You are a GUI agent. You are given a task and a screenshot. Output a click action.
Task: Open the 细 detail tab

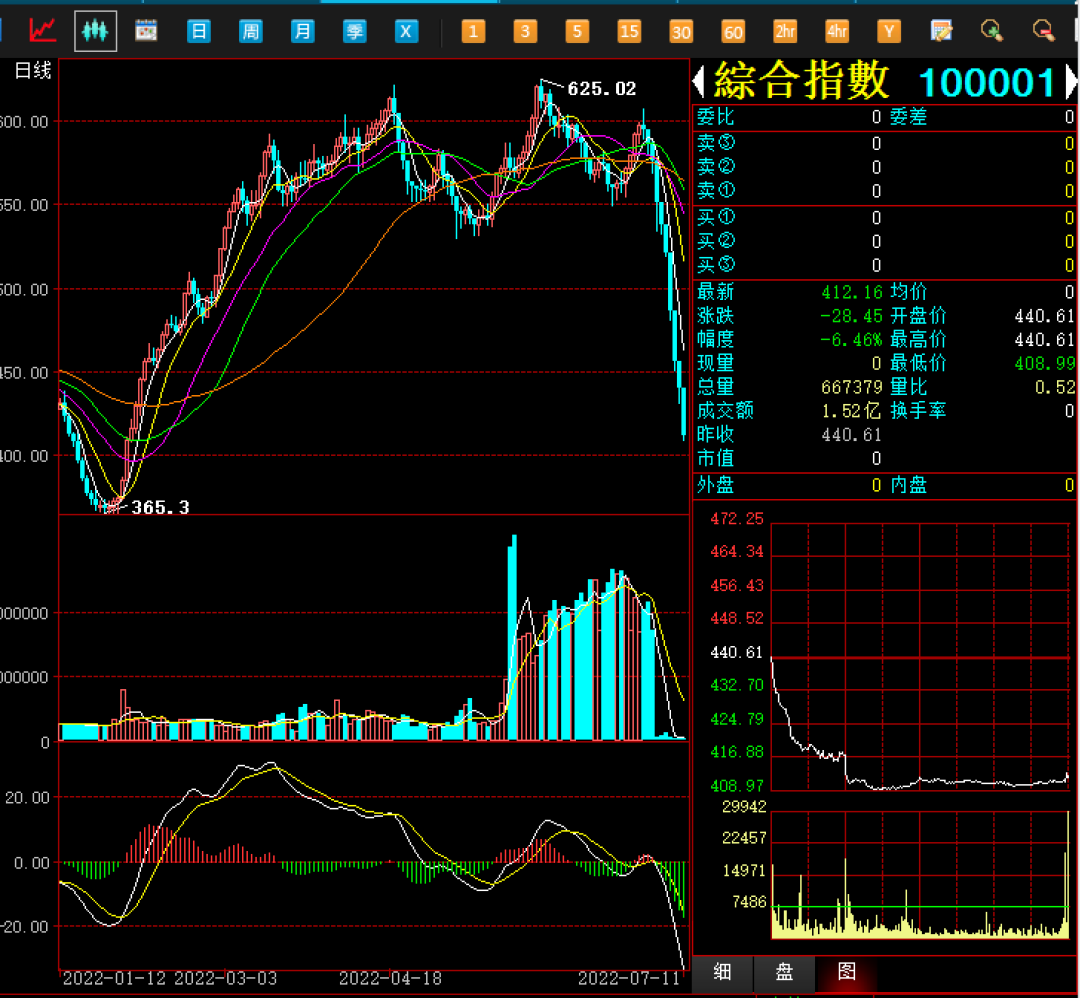723,972
